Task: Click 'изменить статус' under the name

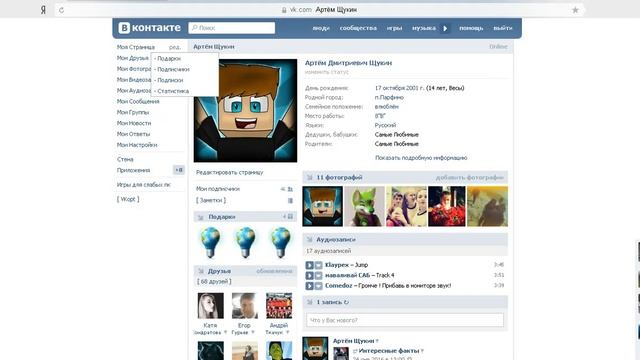Action: point(327,72)
